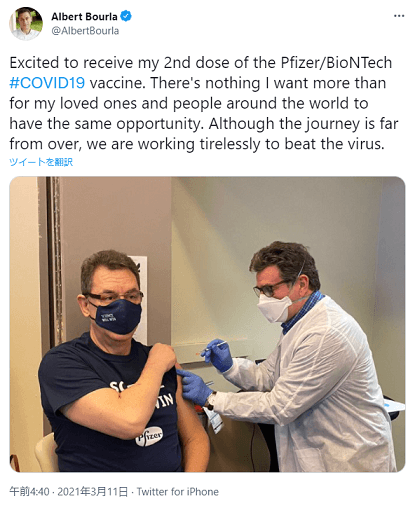Click the navy face mask in photo
This screenshot has width=415, height=508.
pos(117,317)
